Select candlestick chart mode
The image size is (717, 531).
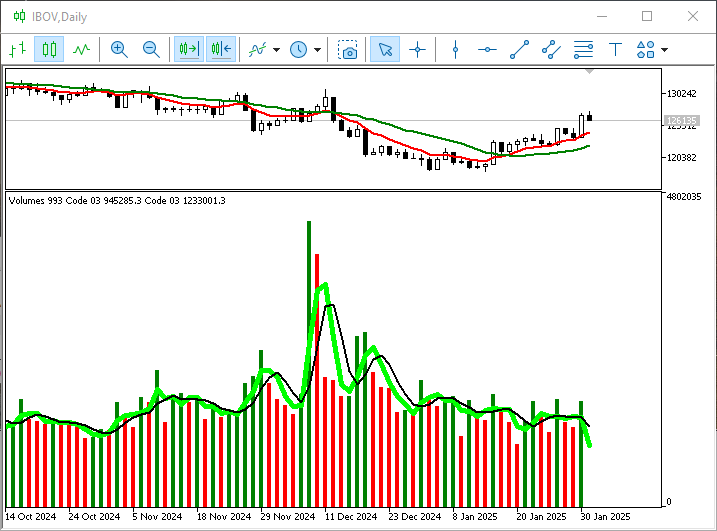49,49
